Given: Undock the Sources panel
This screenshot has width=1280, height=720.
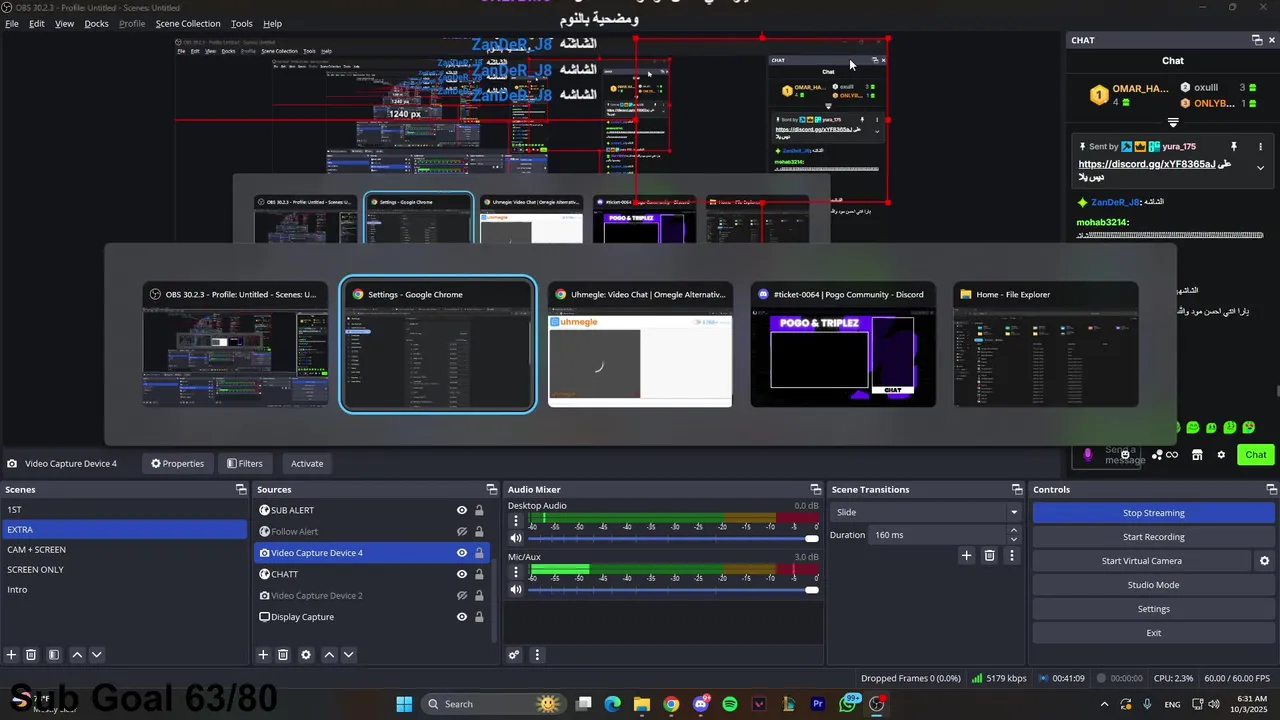Looking at the screenshot, I should tap(491, 489).
